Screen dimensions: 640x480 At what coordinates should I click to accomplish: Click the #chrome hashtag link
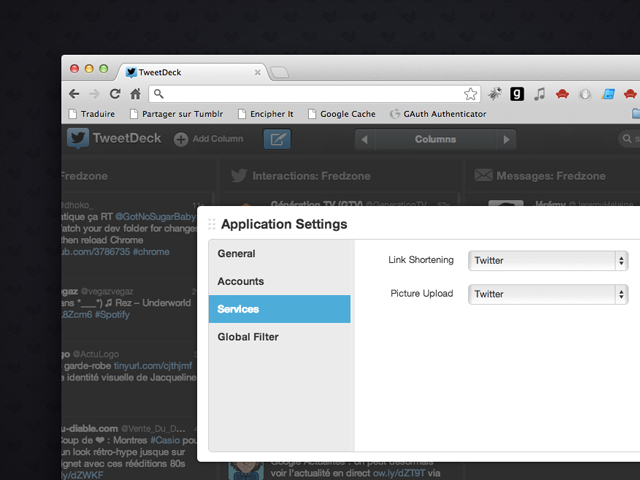click(151, 251)
